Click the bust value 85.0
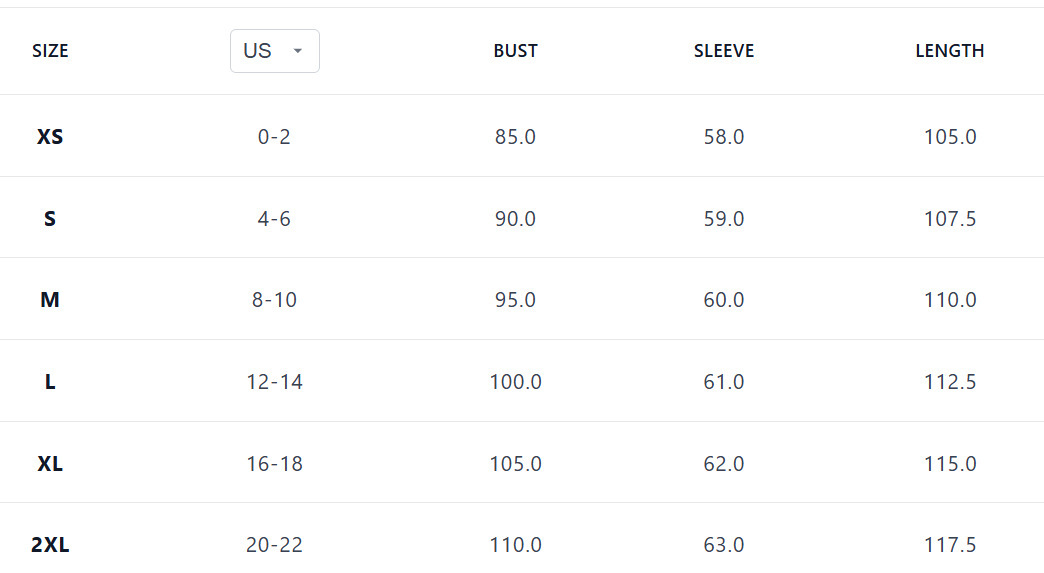 coord(515,137)
